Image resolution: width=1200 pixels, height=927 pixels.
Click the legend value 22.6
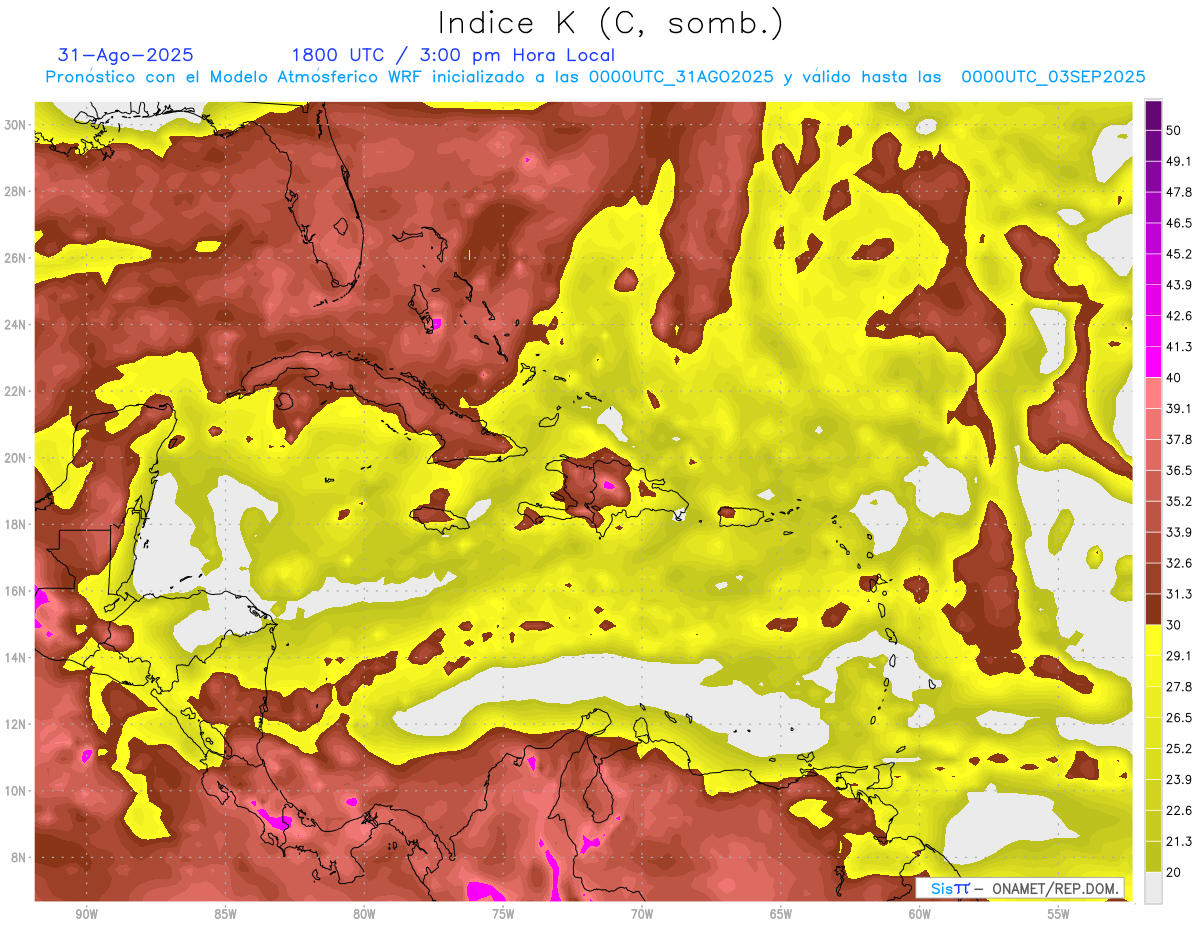coord(1178,810)
